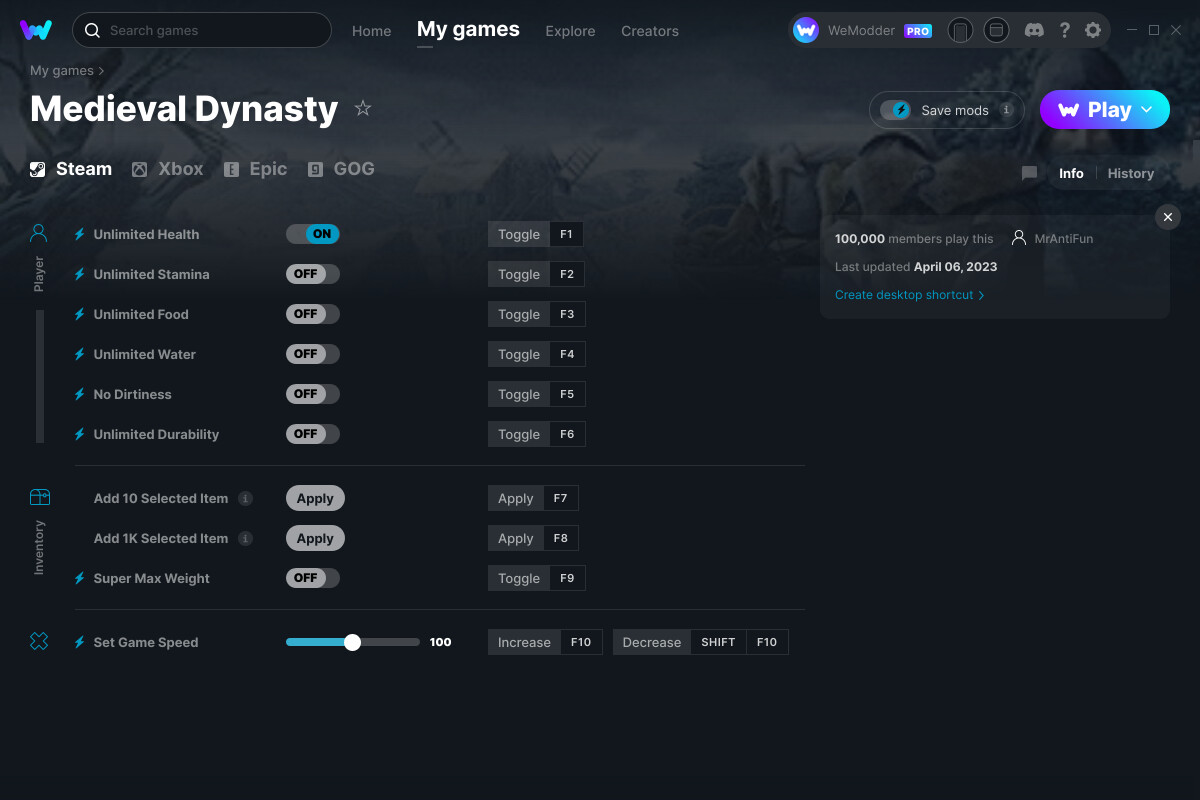Open the comments chat bubble icon
The width and height of the screenshot is (1200, 800).
click(1029, 173)
